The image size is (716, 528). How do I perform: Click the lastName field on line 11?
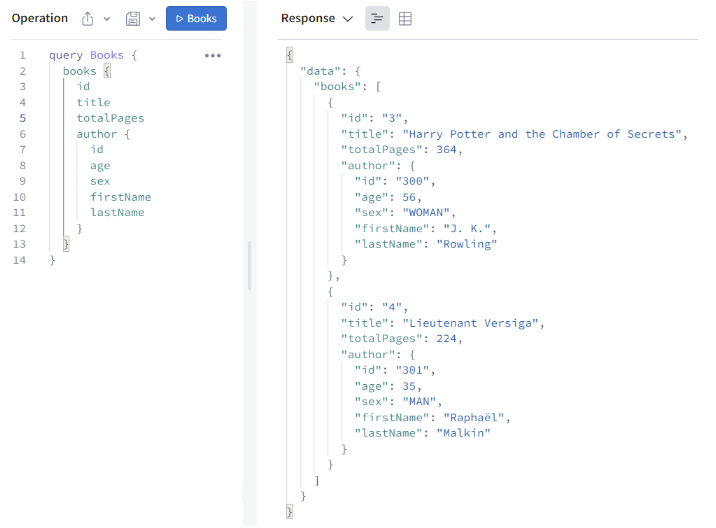coord(117,212)
